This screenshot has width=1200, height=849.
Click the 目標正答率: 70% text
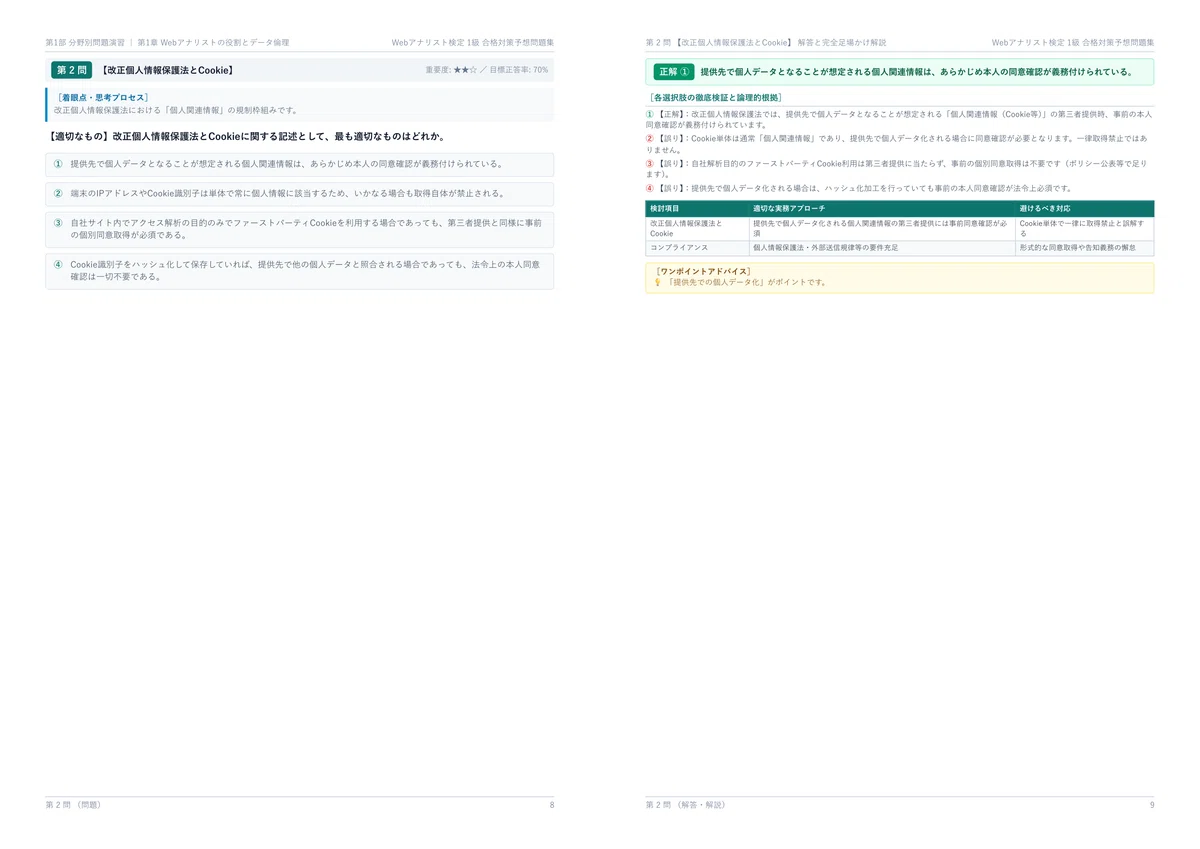[x=518, y=71]
